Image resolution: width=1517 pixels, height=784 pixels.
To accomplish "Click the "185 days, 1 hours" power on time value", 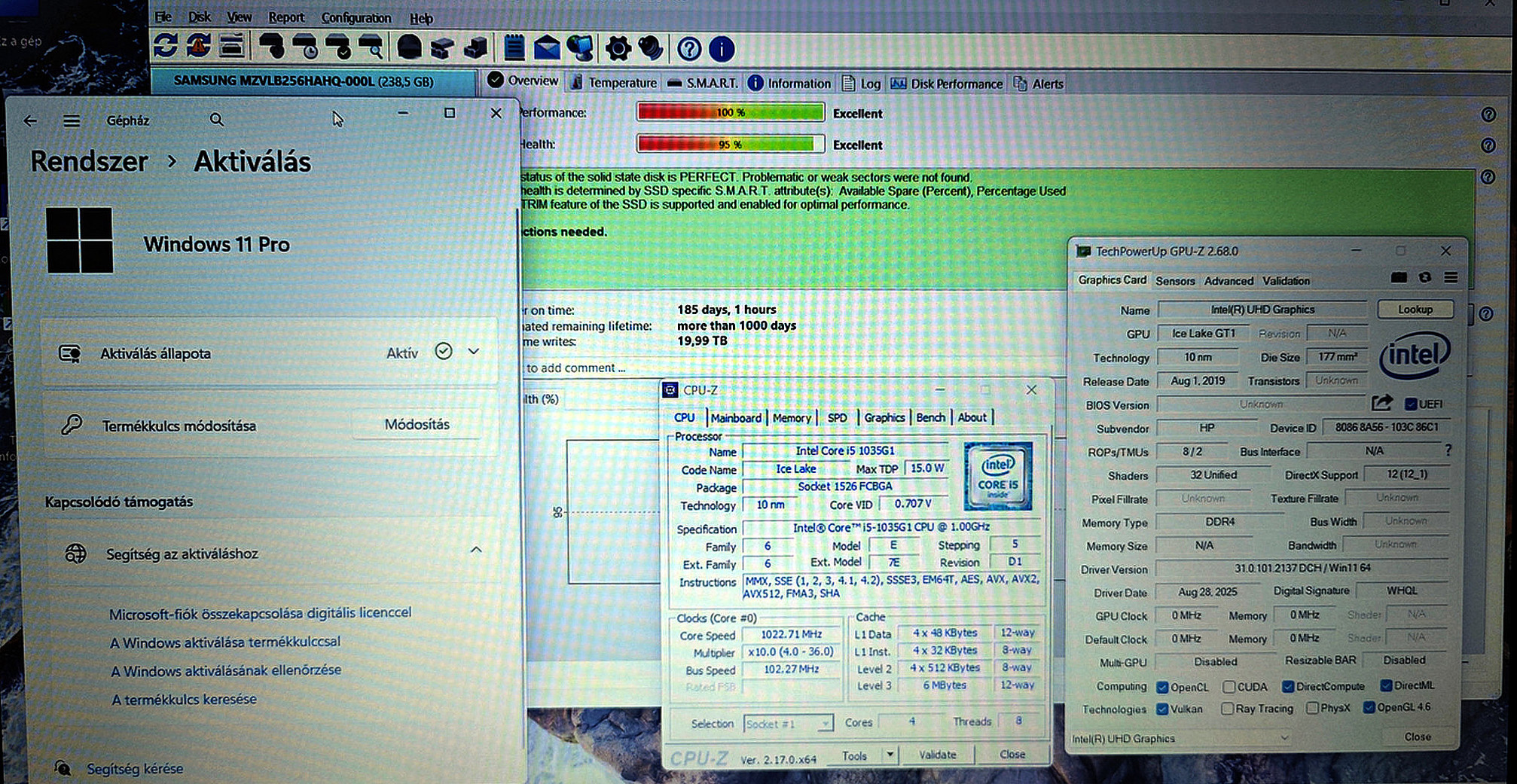I will point(726,310).
